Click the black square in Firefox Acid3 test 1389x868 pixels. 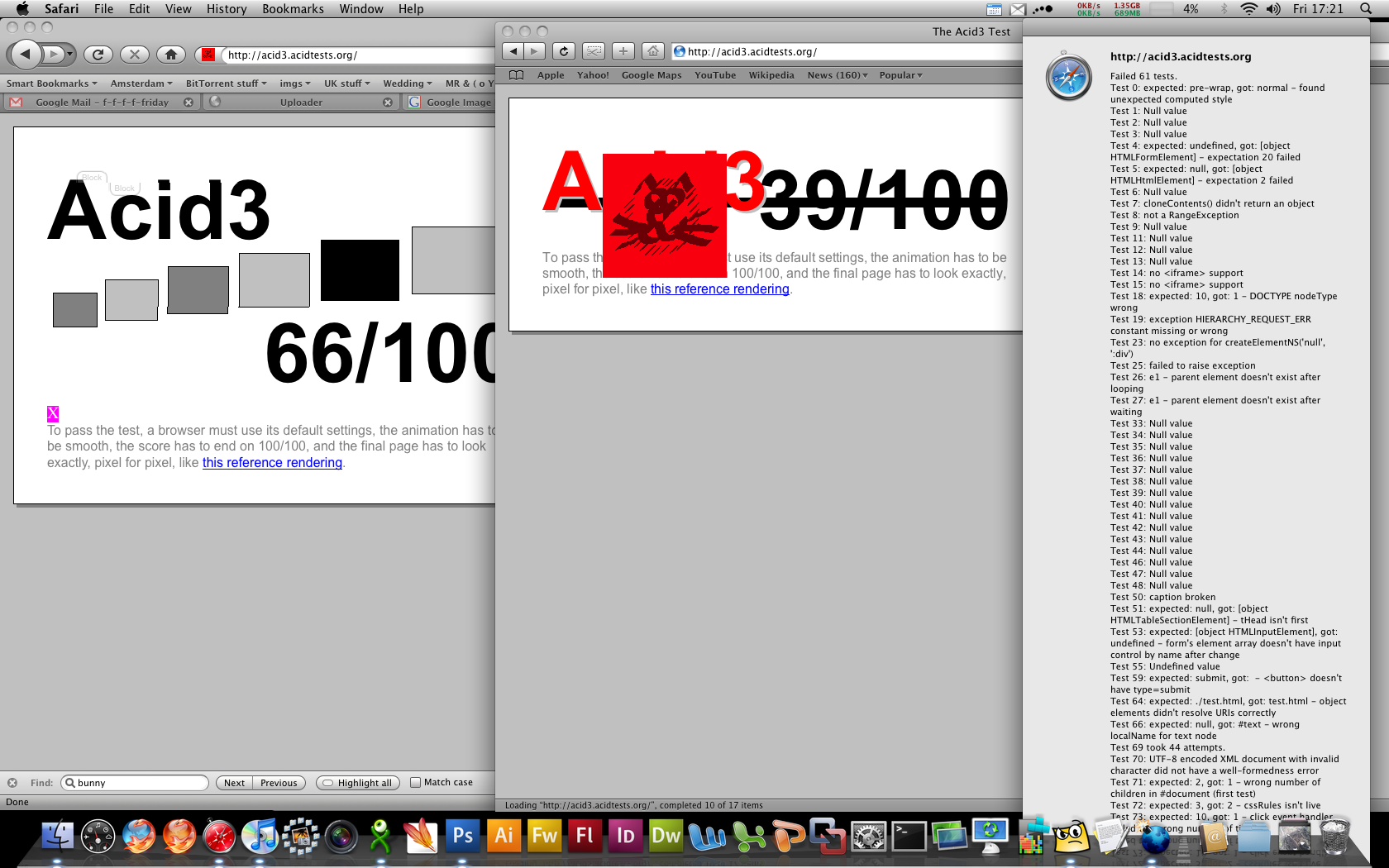pos(360,270)
